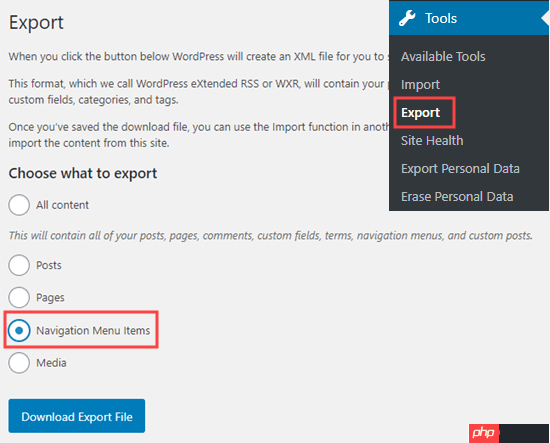This screenshot has width=550, height=443.
Task: Click the Tools wrench icon
Action: pos(407,18)
